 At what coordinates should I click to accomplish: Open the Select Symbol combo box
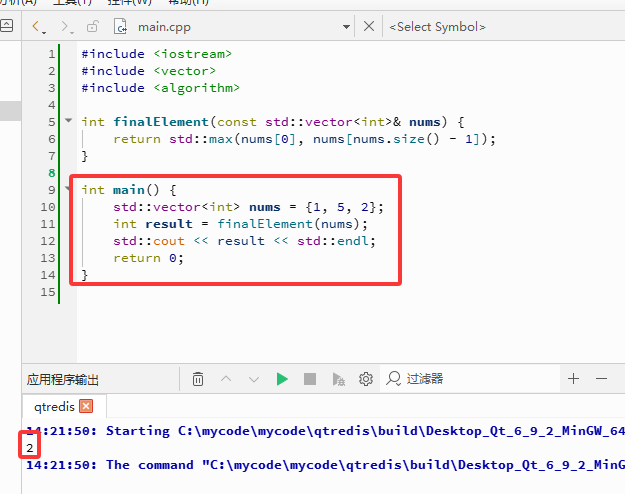click(x=437, y=27)
